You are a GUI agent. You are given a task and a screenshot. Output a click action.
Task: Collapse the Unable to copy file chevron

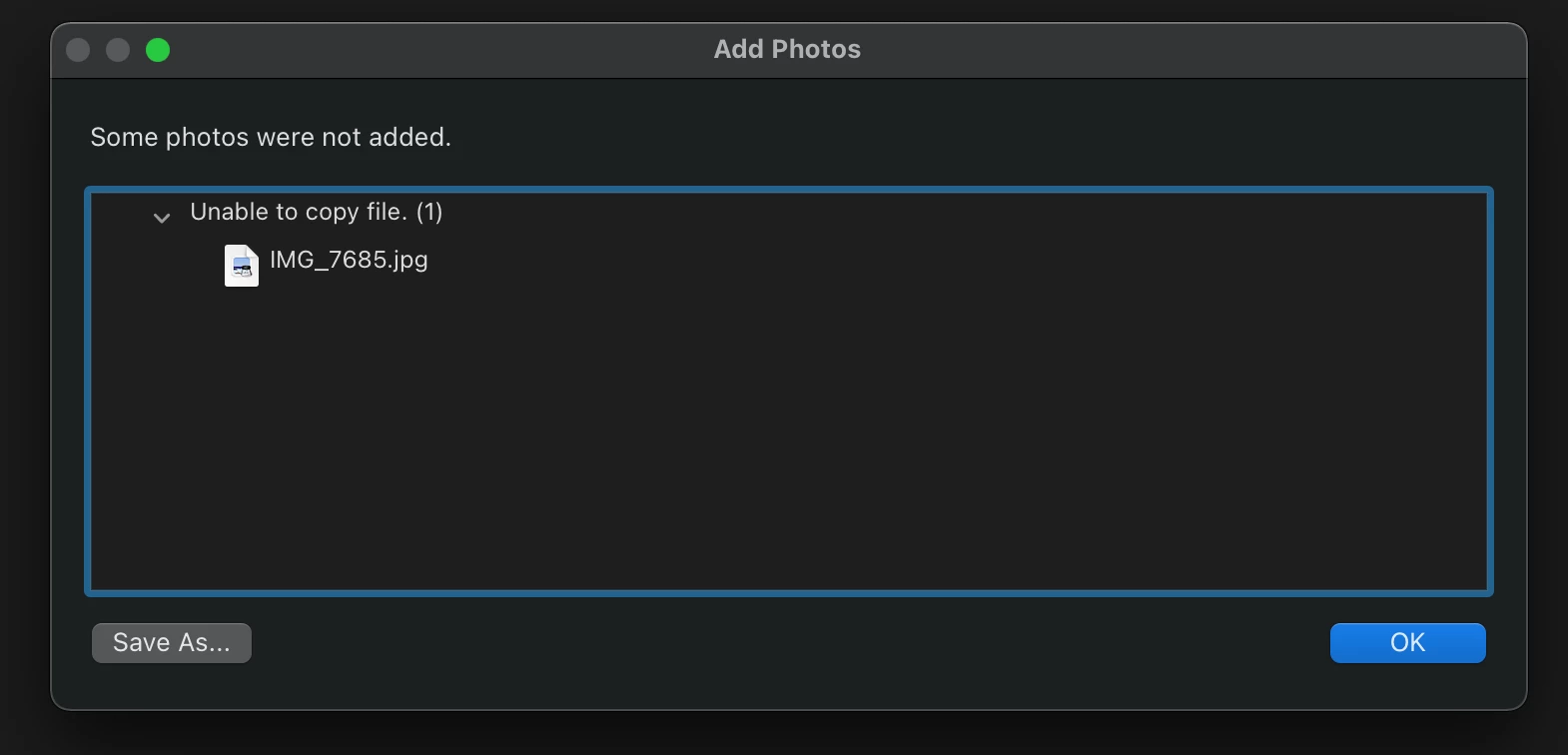pos(161,217)
